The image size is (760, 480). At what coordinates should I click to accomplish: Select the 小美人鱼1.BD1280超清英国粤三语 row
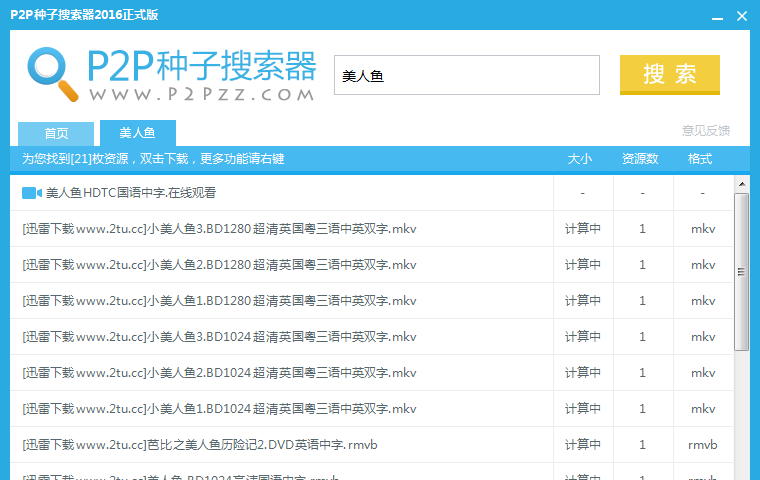pyautogui.click(x=371, y=301)
